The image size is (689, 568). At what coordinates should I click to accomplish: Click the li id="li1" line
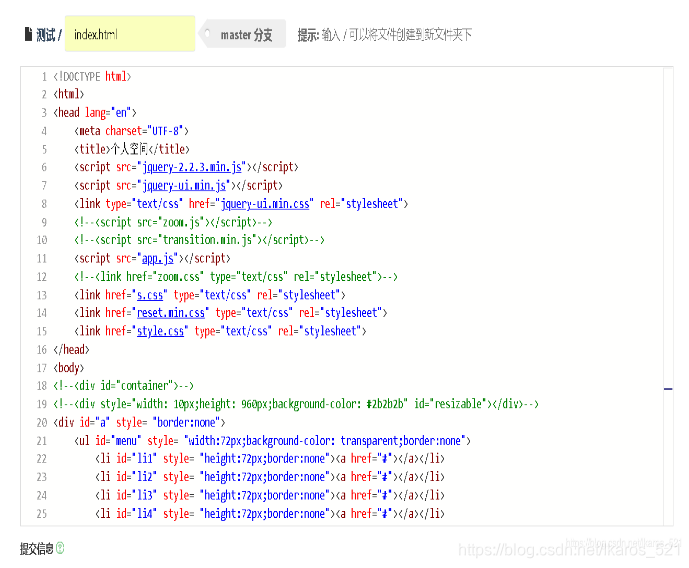(270, 459)
